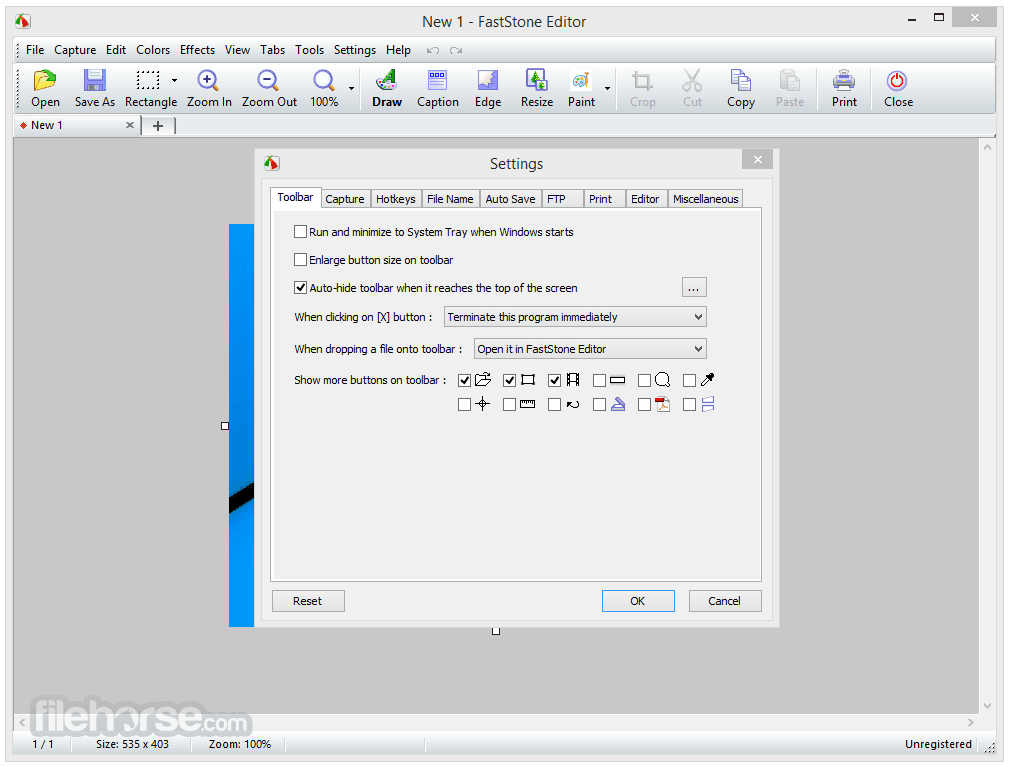Click the ruler icon in Settings
Viewport: 1009px width, 767px height.
[528, 405]
